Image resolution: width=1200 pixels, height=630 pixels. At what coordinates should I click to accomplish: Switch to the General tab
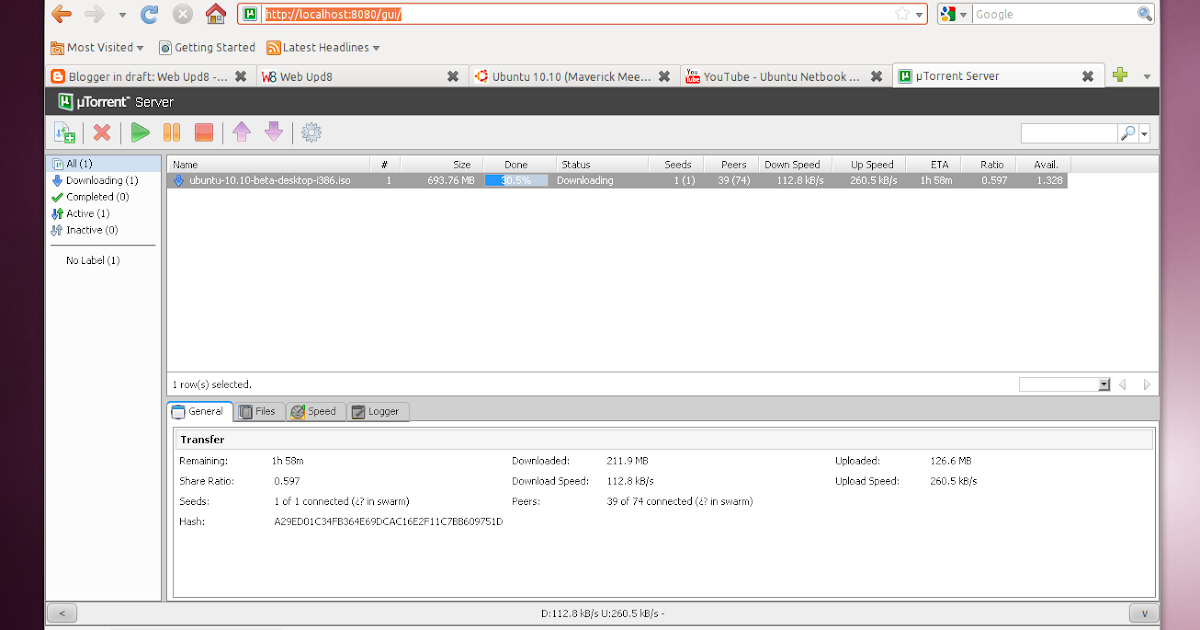click(199, 411)
